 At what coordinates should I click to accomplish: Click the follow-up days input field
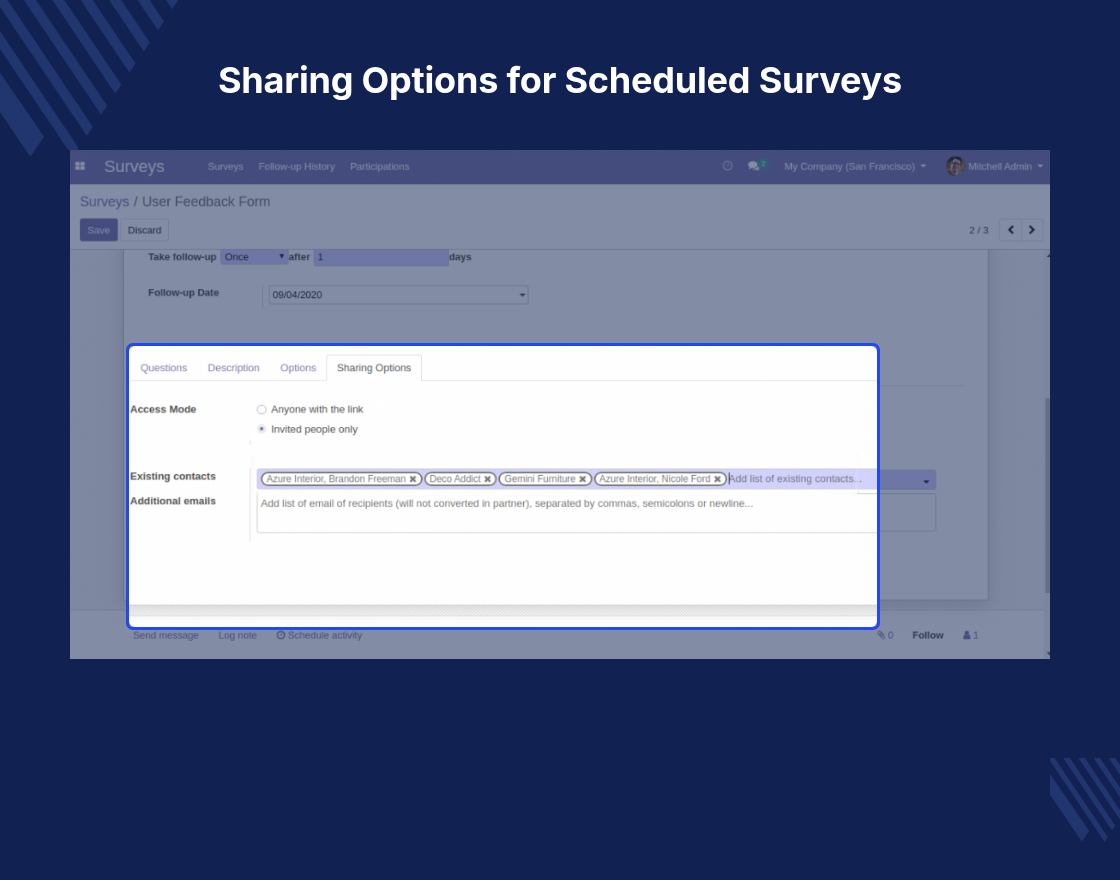click(x=381, y=257)
